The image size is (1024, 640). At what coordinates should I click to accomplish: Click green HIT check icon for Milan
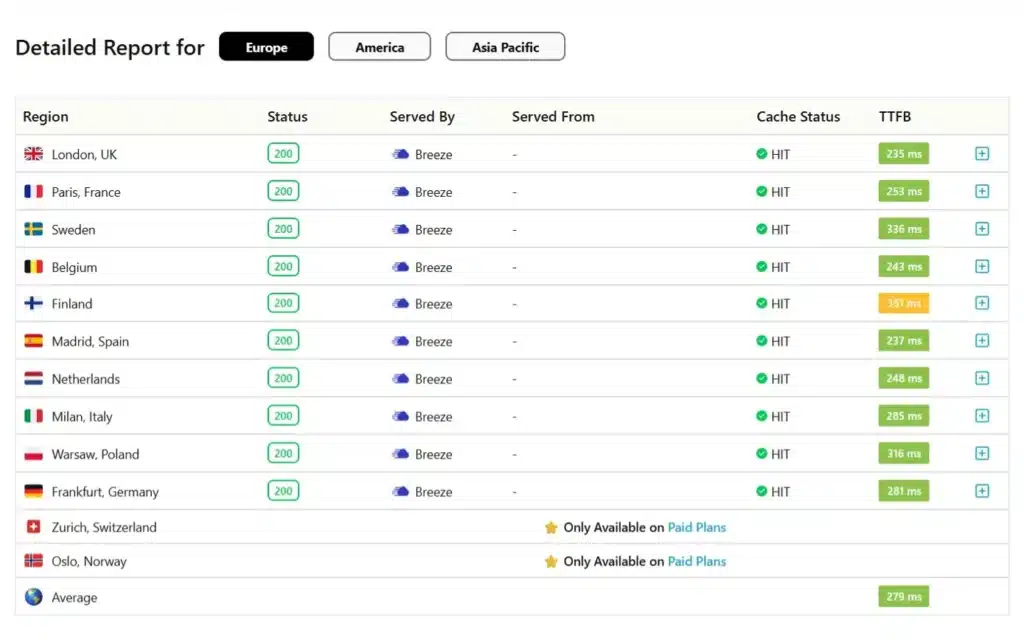click(x=761, y=416)
